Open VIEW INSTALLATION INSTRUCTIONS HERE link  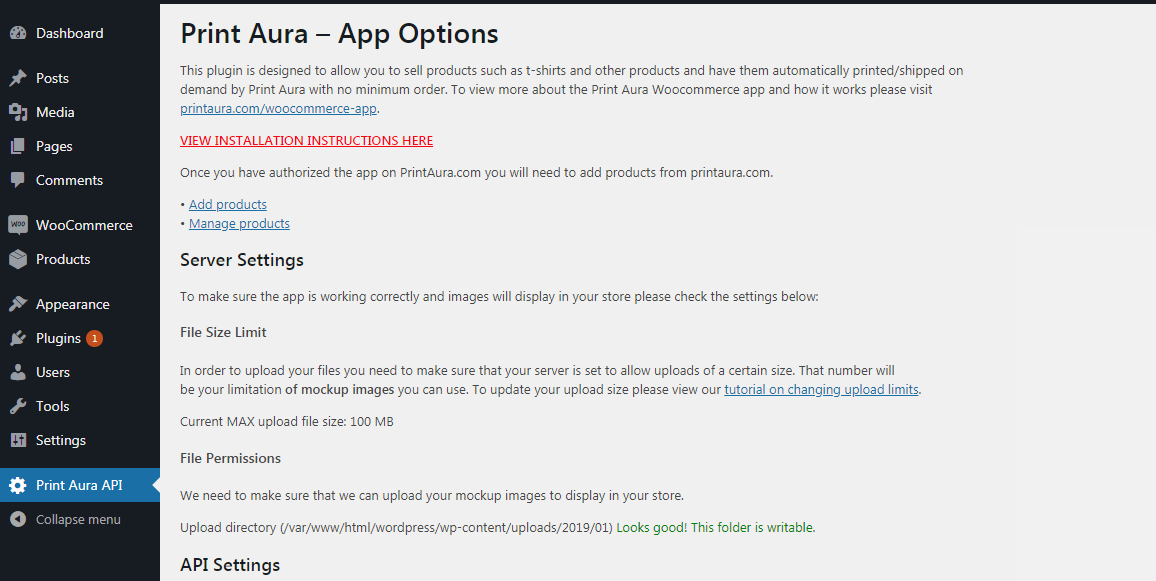307,141
